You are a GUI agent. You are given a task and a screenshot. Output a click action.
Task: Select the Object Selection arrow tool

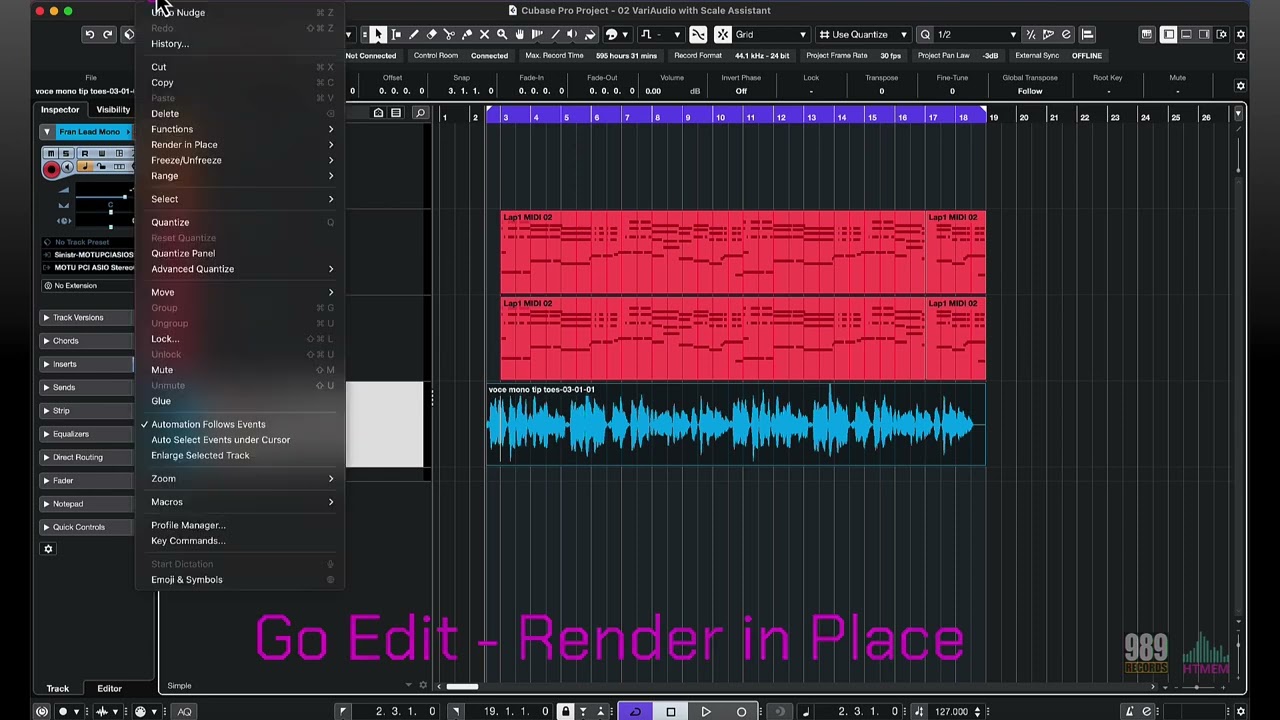click(378, 34)
